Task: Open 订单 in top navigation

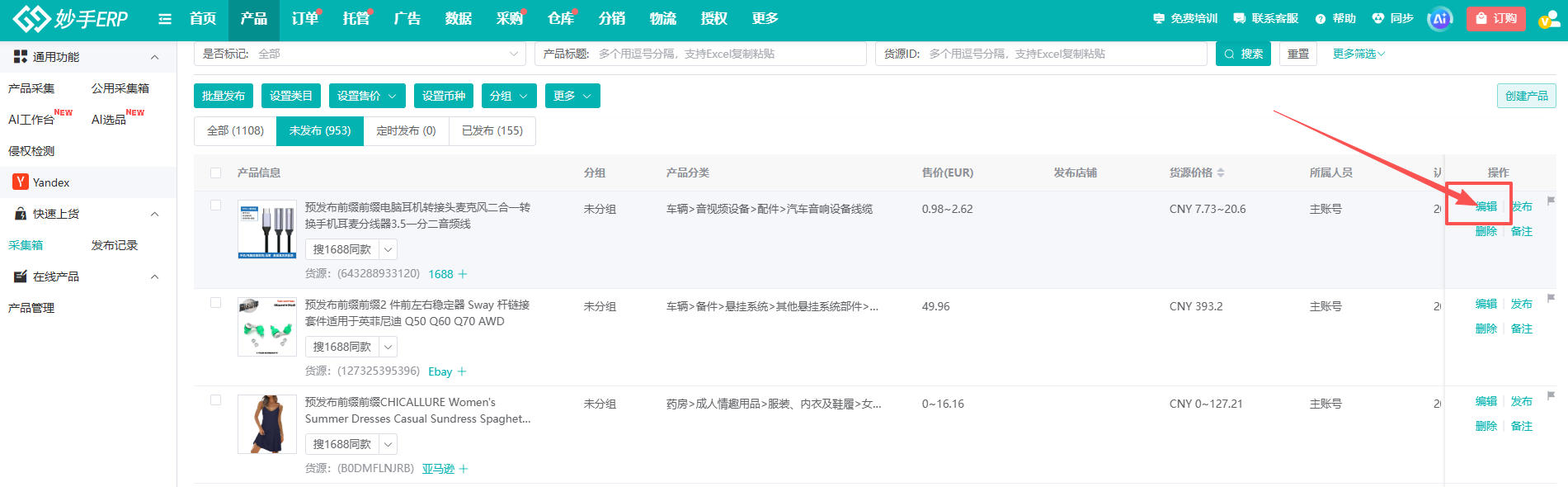Action: click(x=304, y=18)
